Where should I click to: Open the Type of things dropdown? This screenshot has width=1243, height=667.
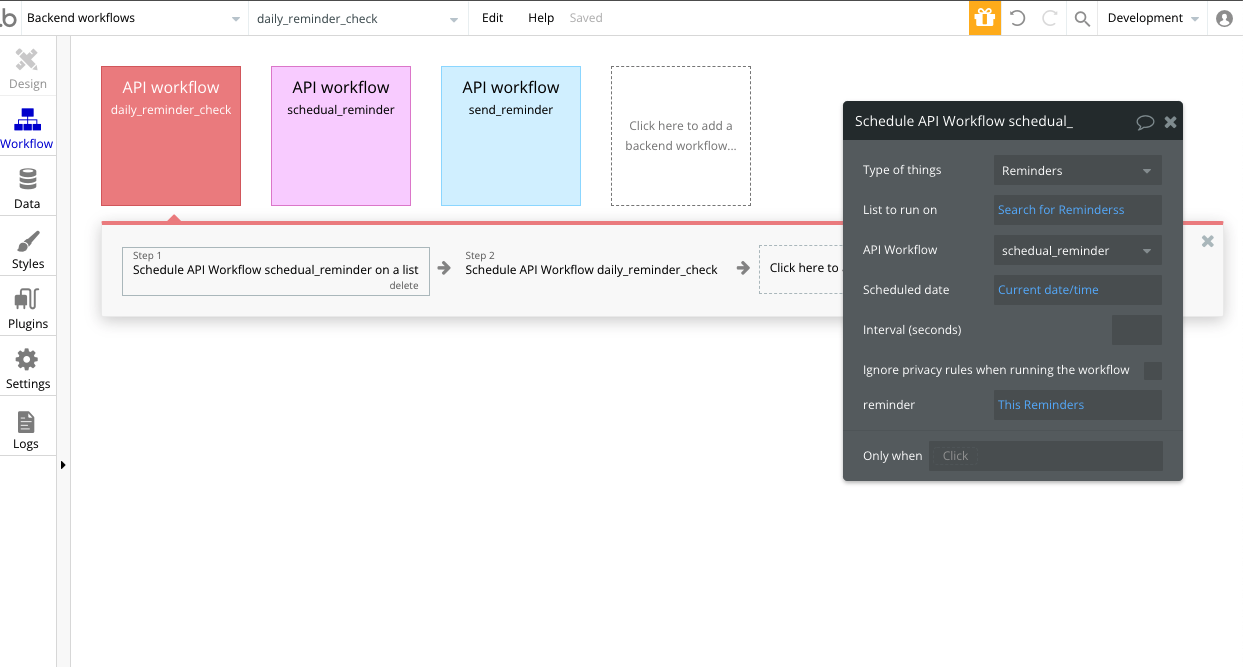(x=1078, y=170)
